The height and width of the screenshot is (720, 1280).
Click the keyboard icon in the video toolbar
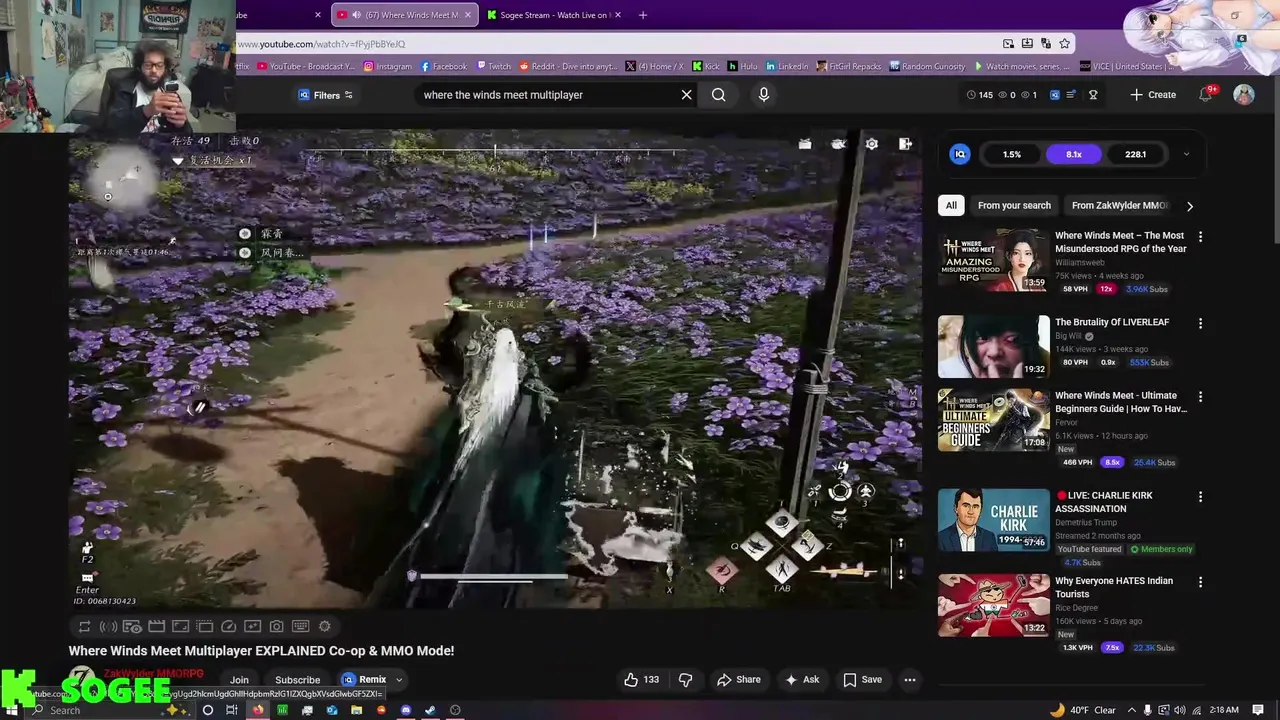tap(300, 627)
